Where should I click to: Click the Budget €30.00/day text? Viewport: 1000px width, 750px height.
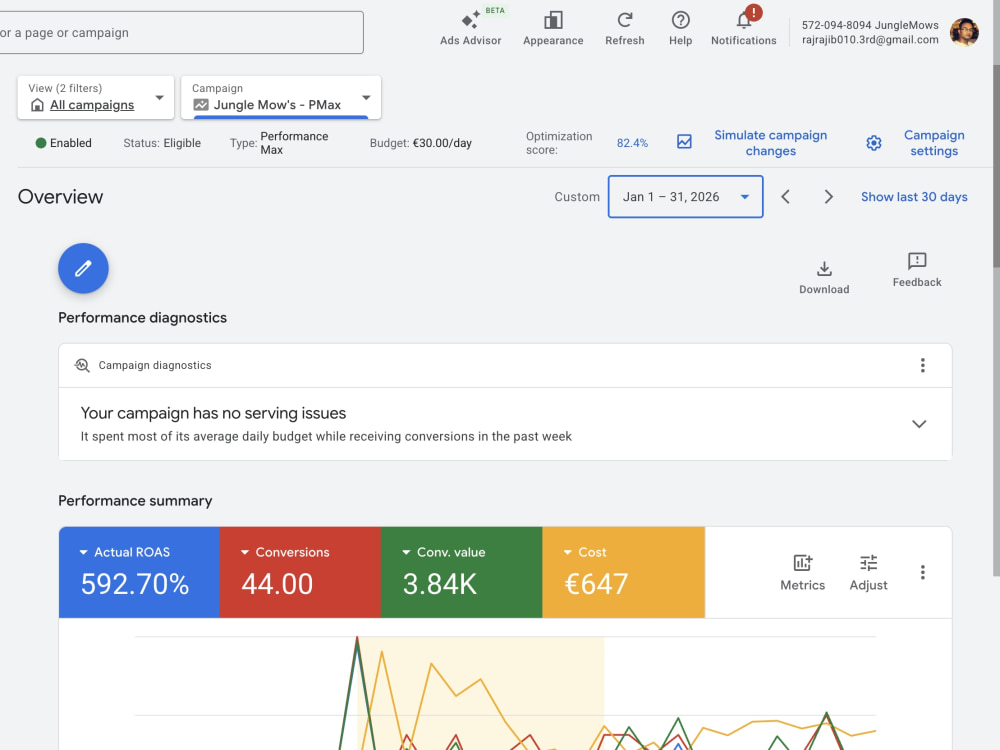[x=421, y=143]
